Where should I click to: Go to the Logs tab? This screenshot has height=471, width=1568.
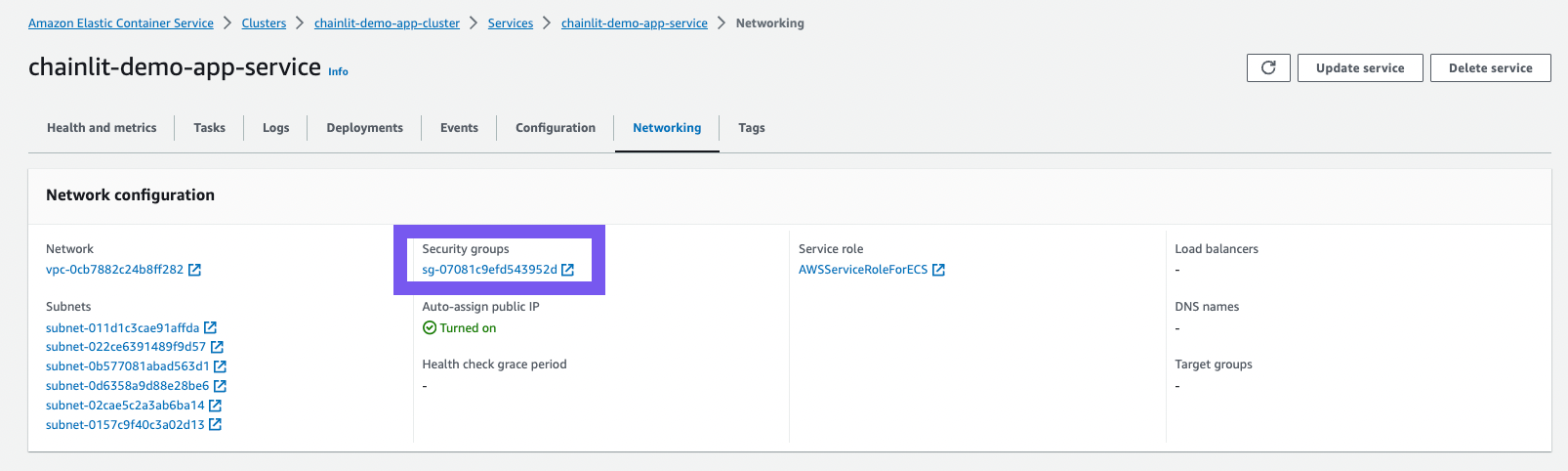pos(275,128)
